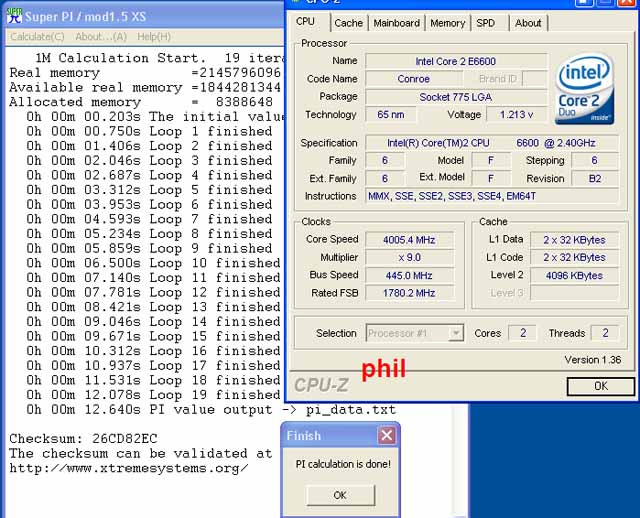This screenshot has height=518, width=640.
Task: Click the Package field Socket 775 LGA
Action: [x=456, y=97]
